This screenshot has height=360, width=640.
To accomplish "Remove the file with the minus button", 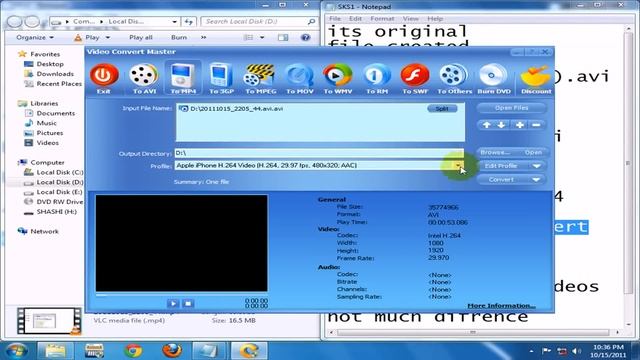I will tap(536, 125).
